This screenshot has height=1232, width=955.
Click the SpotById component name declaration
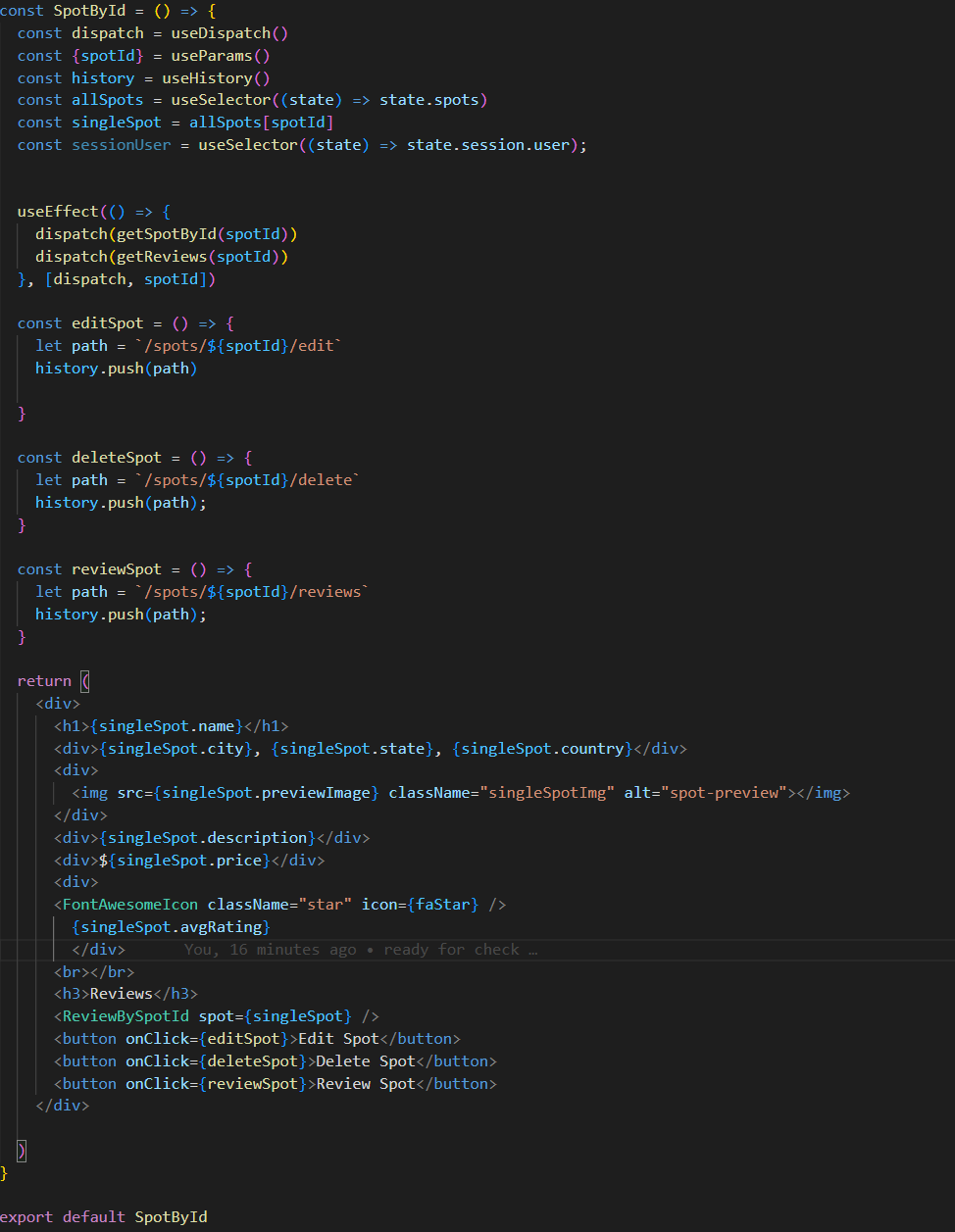pos(89,11)
